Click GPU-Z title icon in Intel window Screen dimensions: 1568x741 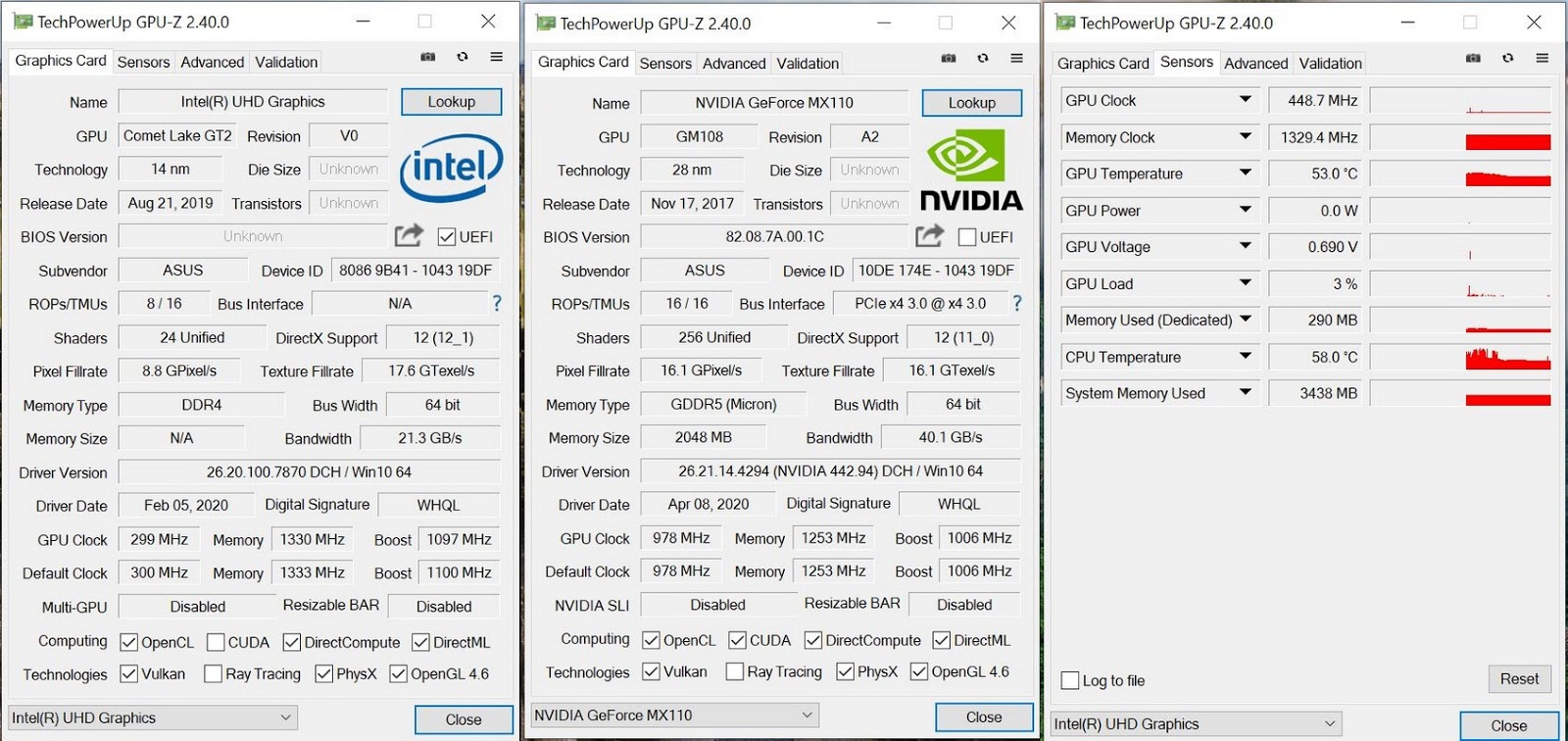pos(23,21)
